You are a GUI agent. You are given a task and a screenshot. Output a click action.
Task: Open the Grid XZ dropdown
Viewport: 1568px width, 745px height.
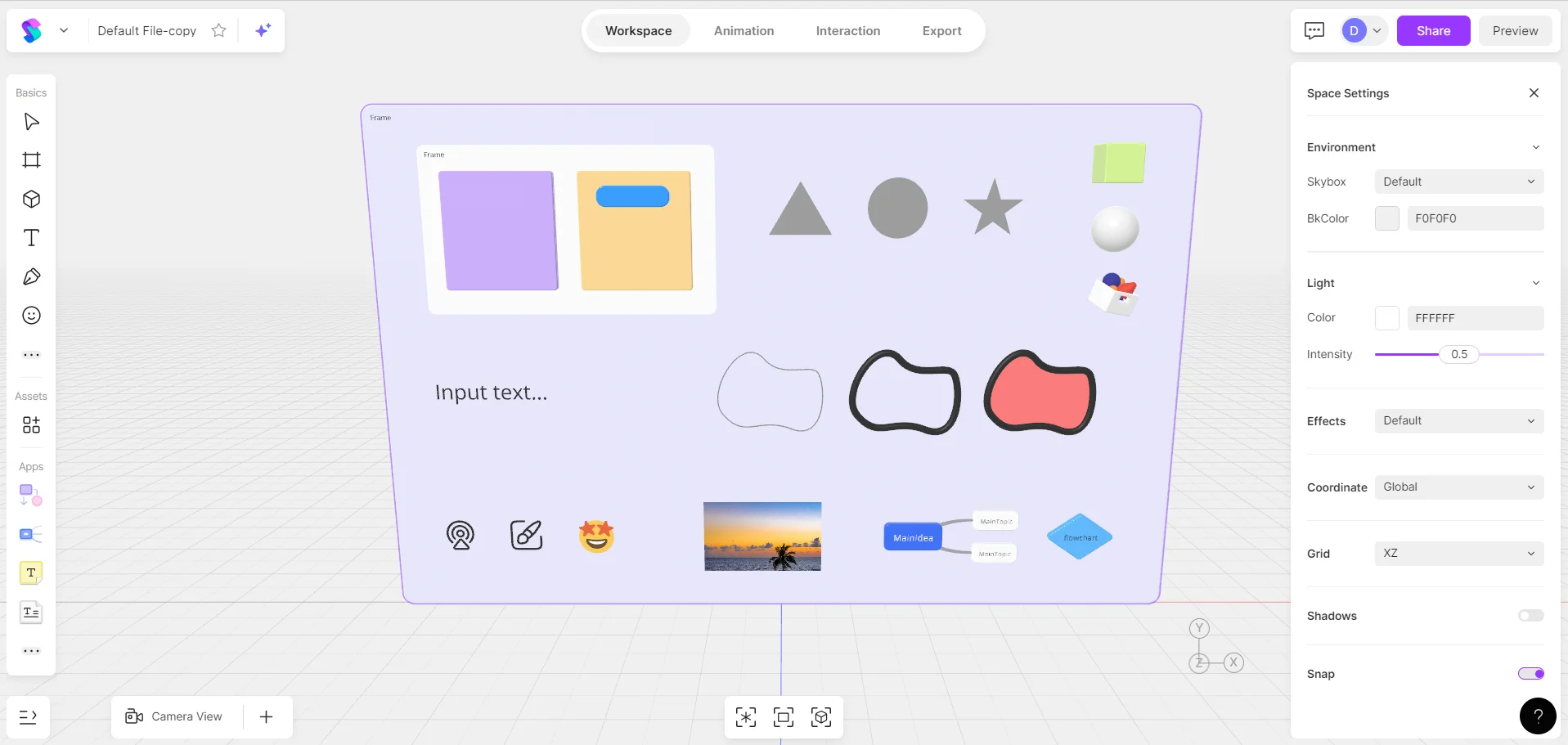[x=1459, y=553]
